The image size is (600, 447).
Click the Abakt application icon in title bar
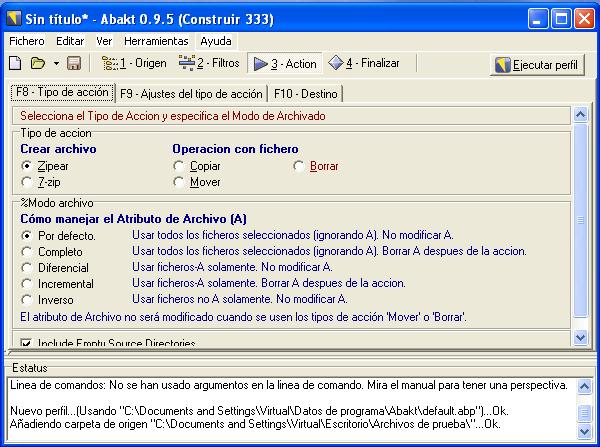[x=14, y=18]
